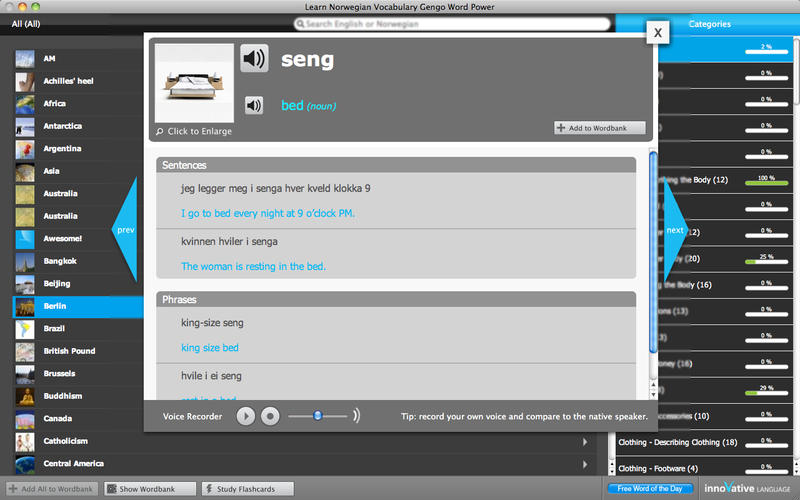Select Asia in the word list

[x=78, y=171]
